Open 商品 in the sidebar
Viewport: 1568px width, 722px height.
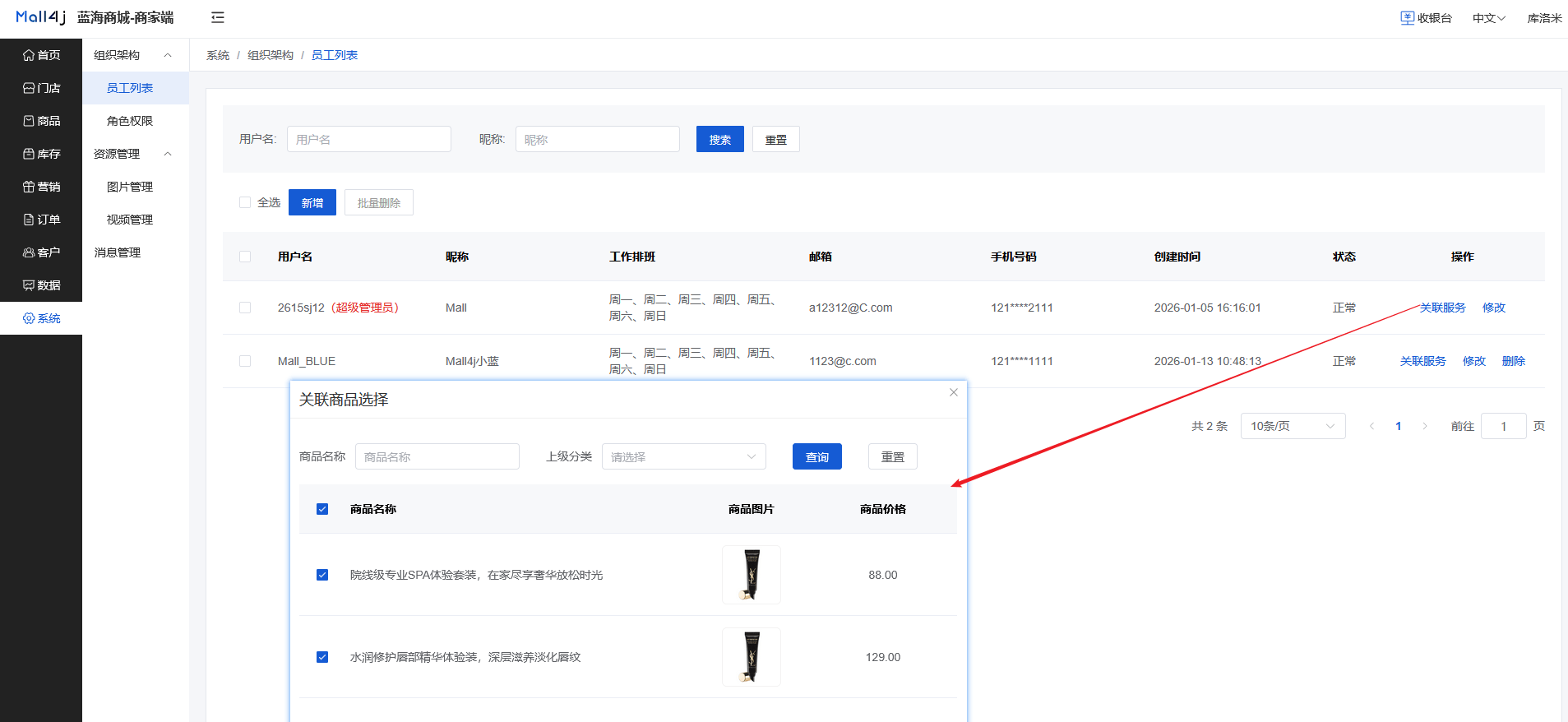coord(41,121)
